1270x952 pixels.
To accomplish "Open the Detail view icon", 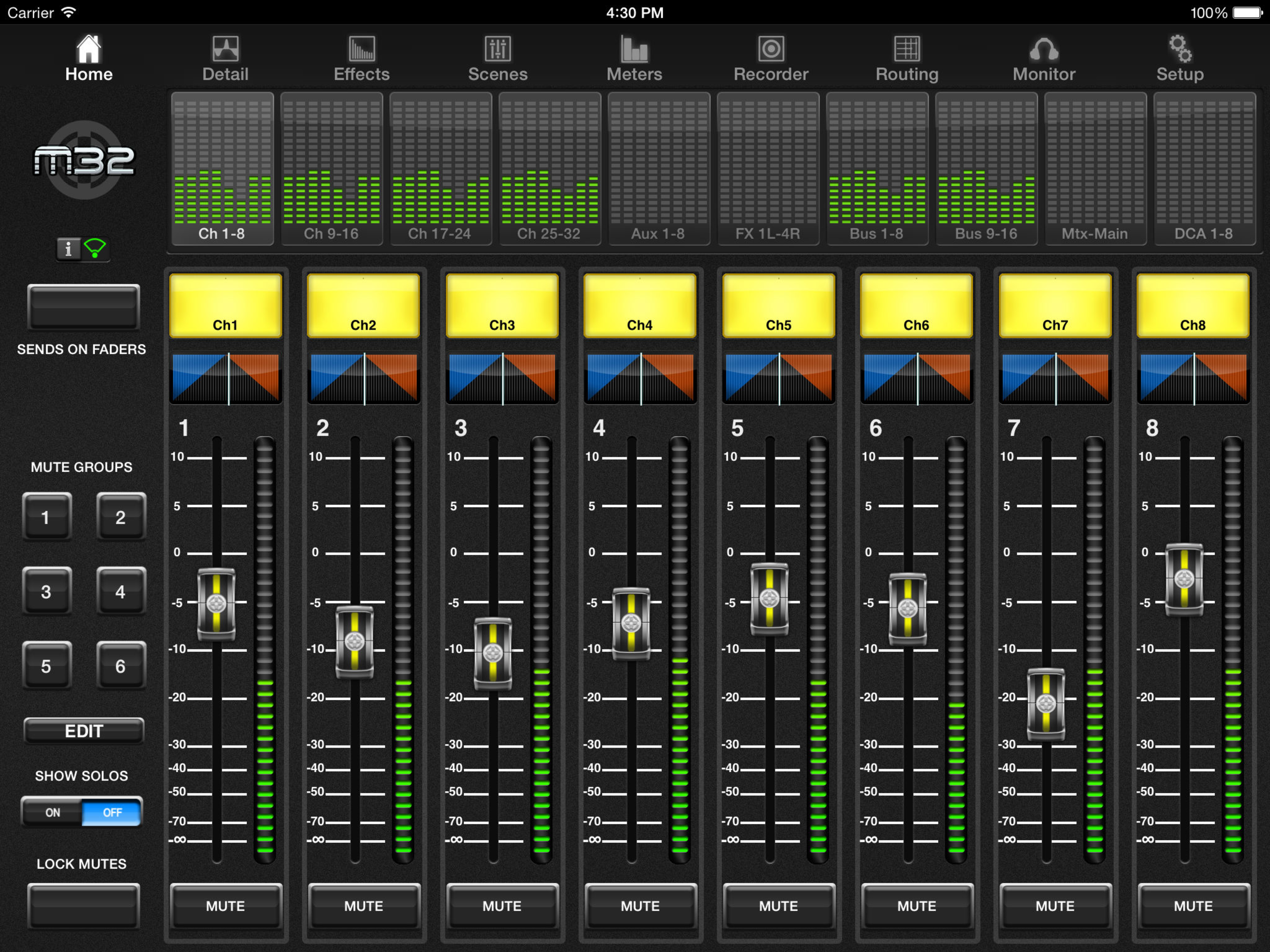I will coord(225,50).
